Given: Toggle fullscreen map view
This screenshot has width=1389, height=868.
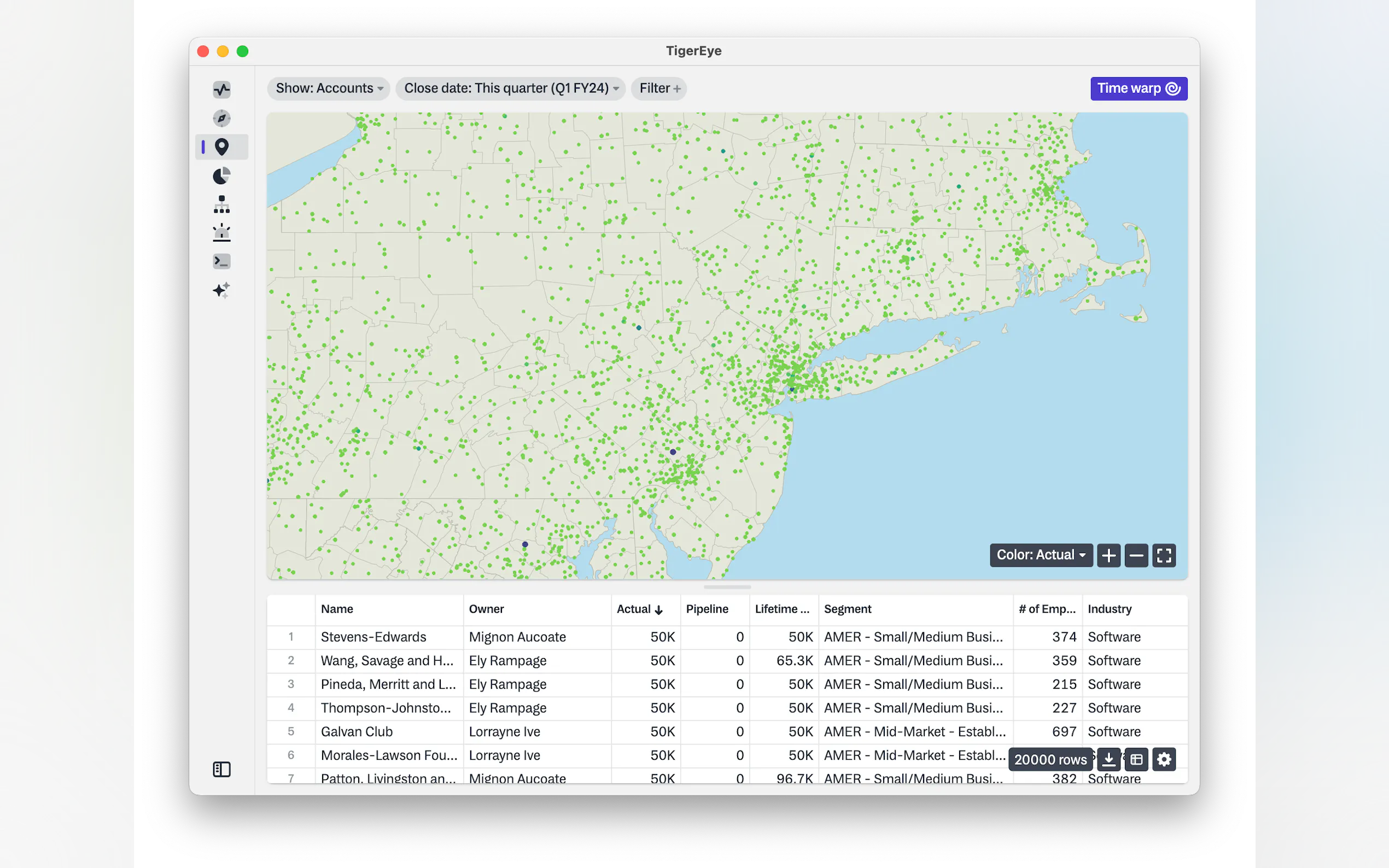Looking at the screenshot, I should tap(1164, 555).
